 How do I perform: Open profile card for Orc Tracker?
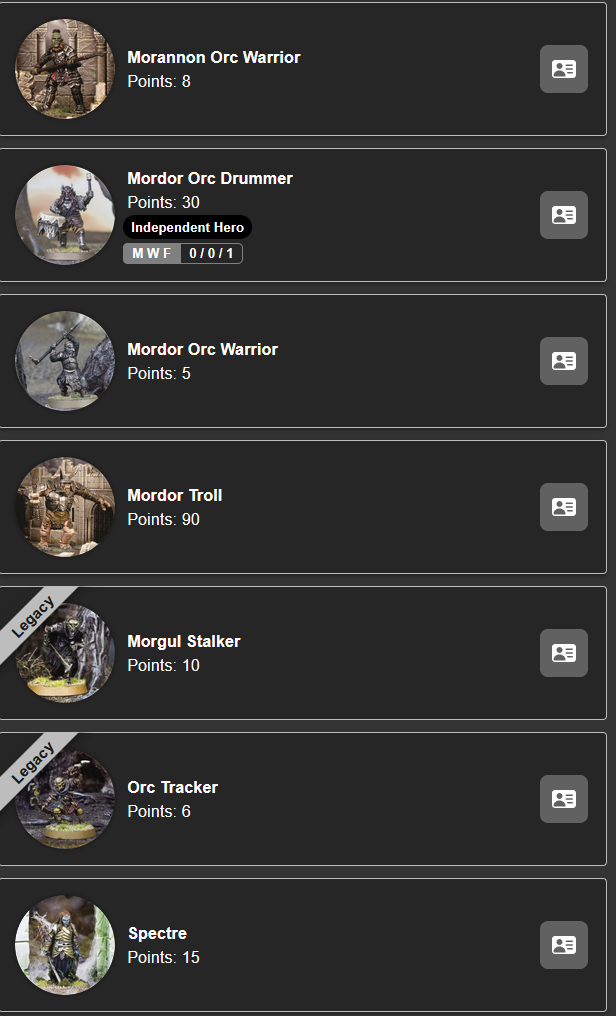564,799
